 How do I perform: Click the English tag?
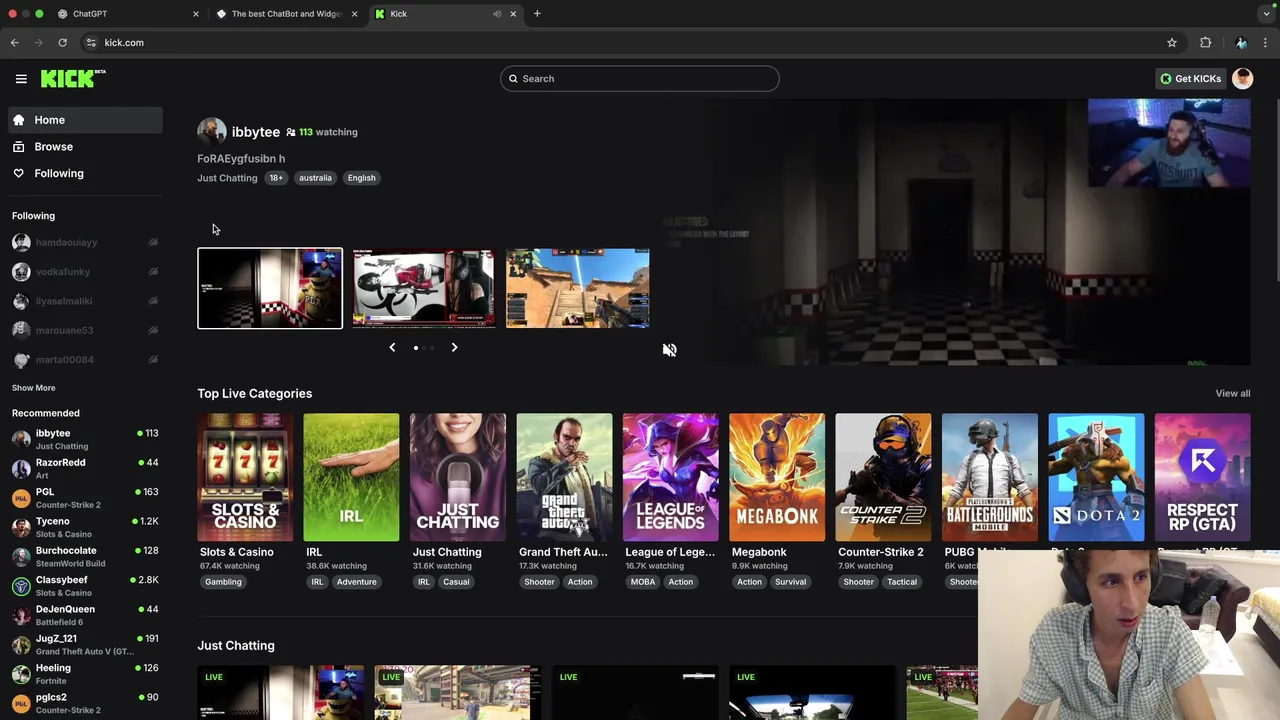point(362,178)
